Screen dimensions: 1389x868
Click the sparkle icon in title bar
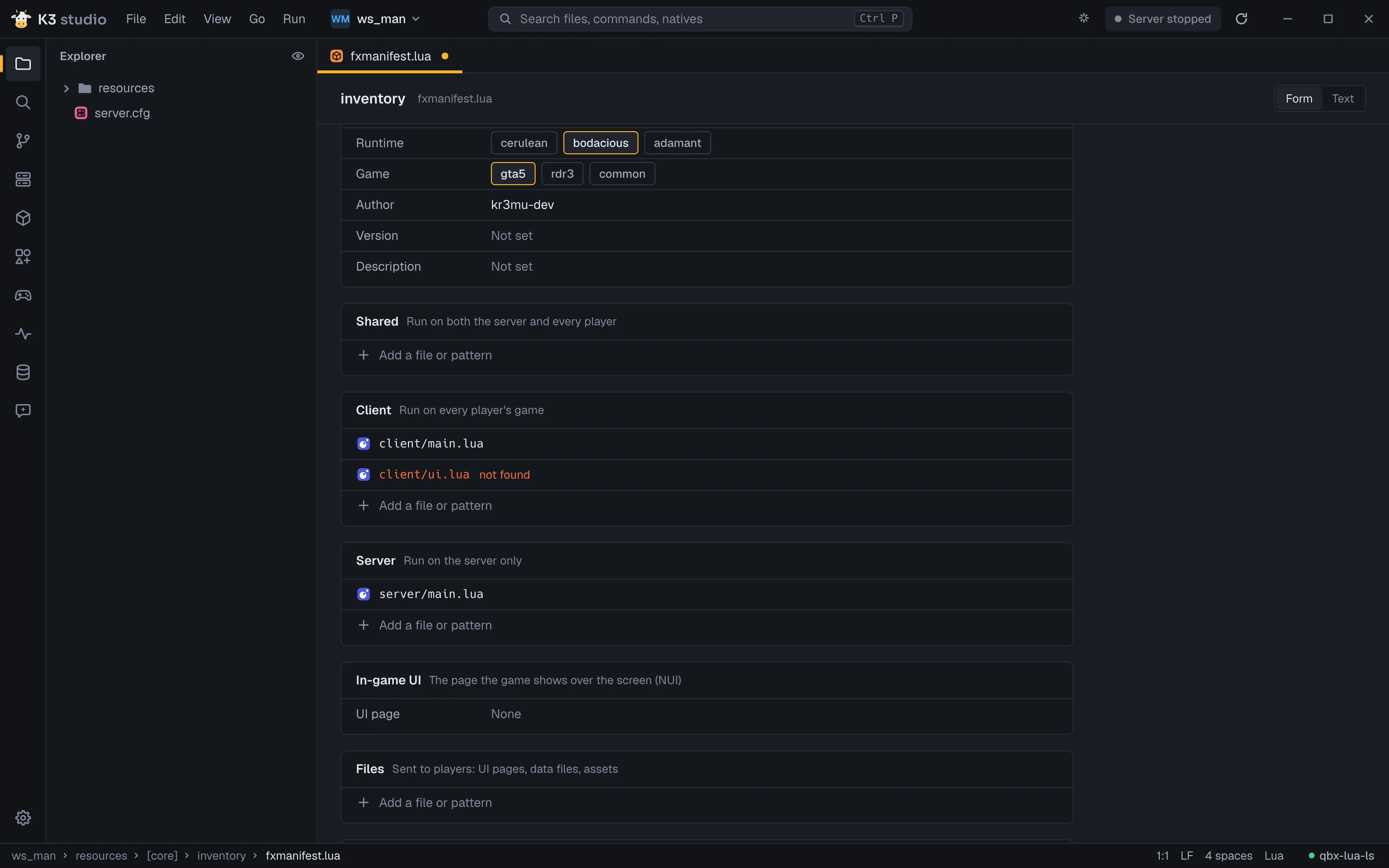click(x=1084, y=18)
